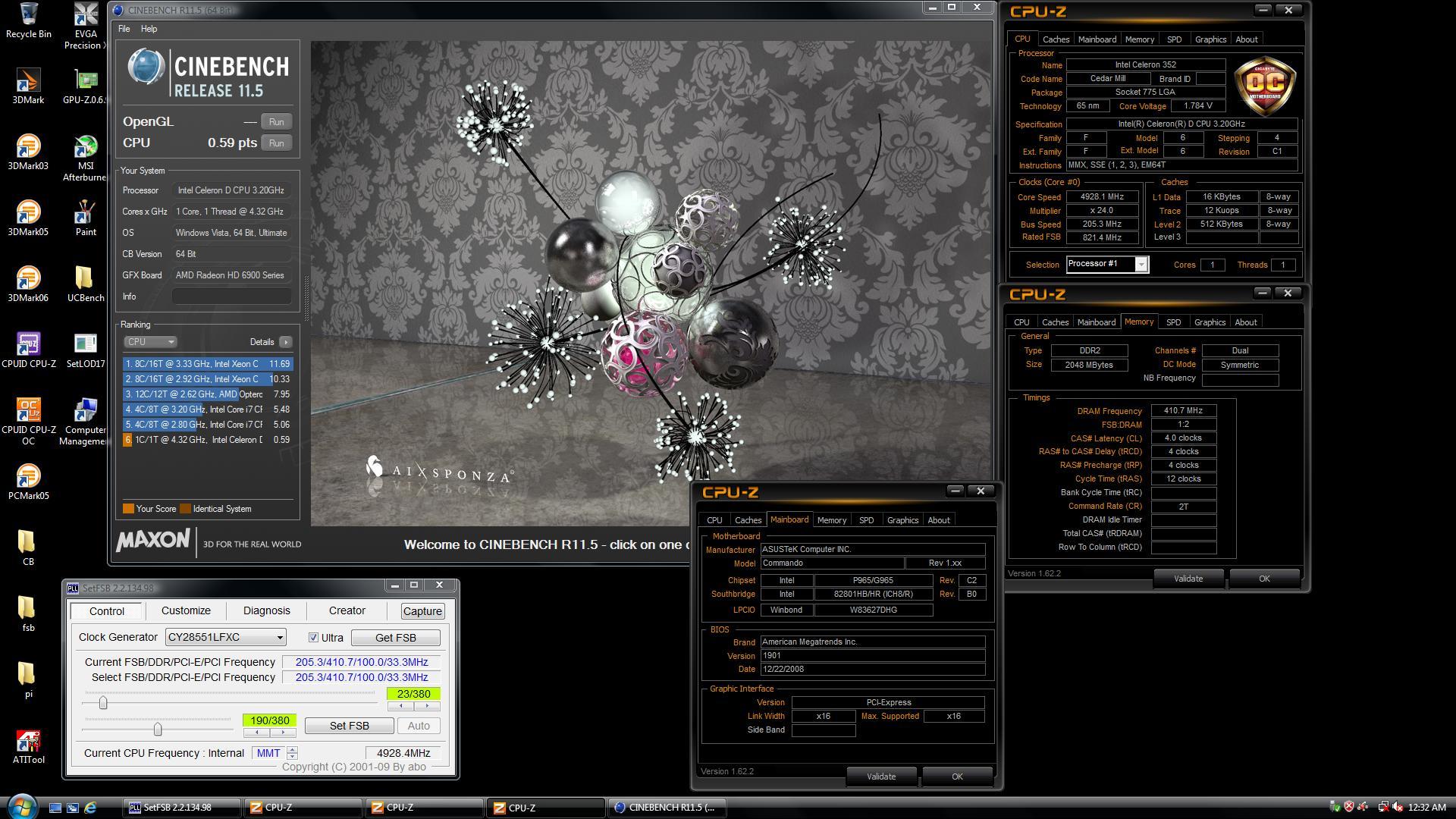The width and height of the screenshot is (1456, 819).
Task: Click the right arrow under 190/380 in SetFSB
Action: coord(283,733)
